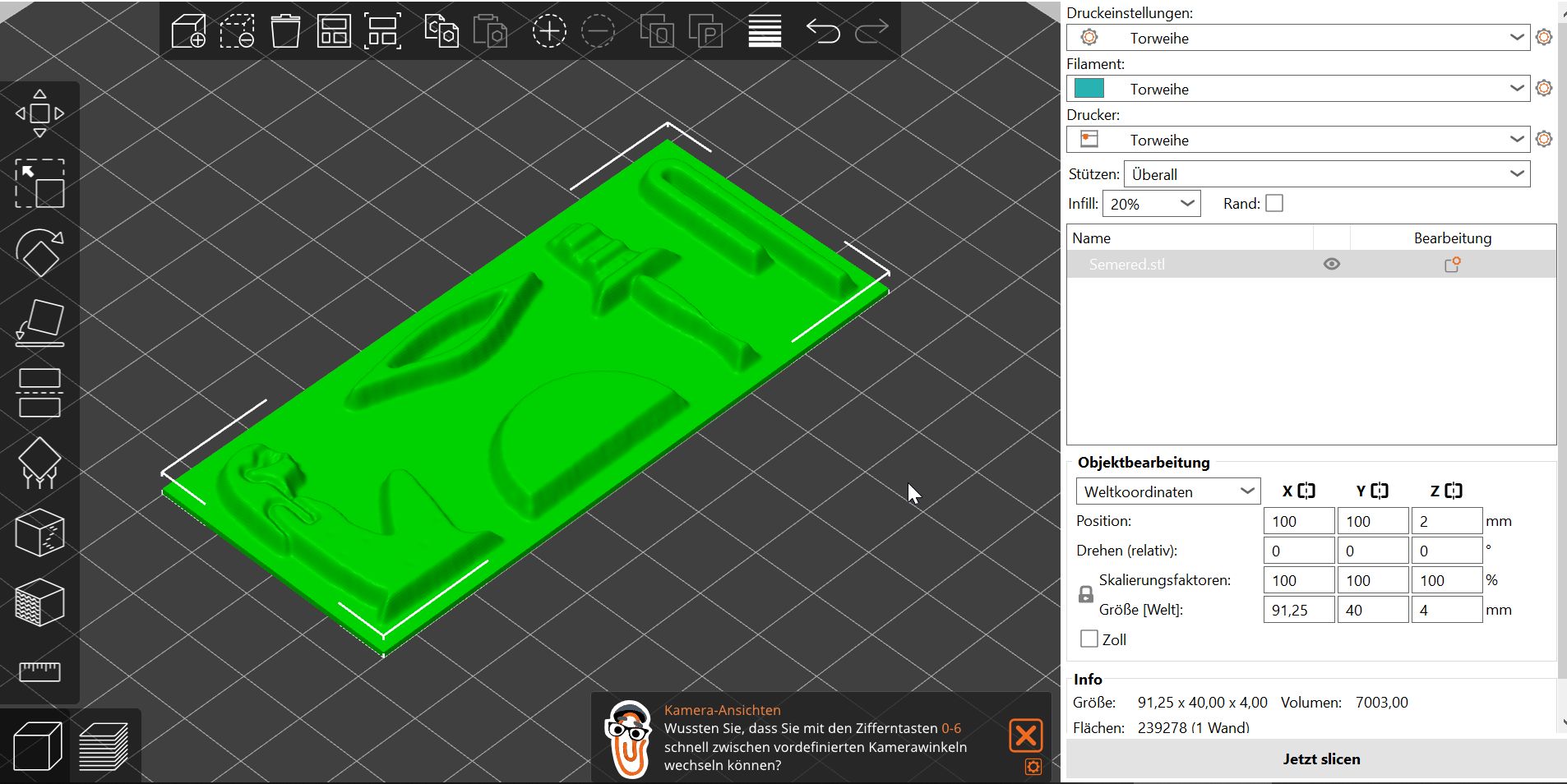Screen dimensions: 1567x784
Task: Select the Scale tool
Action: 39,183
